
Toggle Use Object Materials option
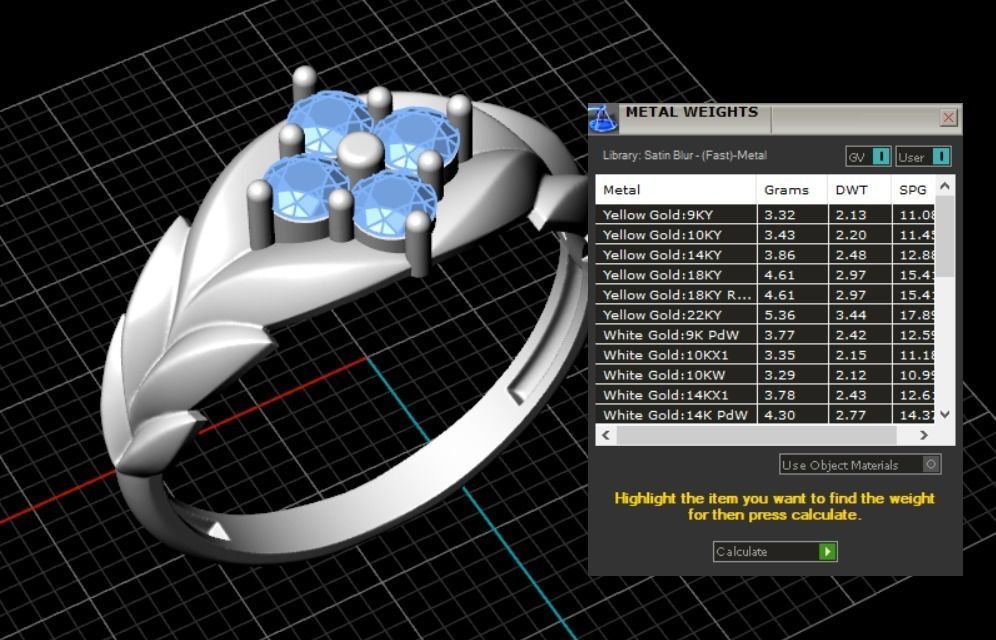point(860,465)
